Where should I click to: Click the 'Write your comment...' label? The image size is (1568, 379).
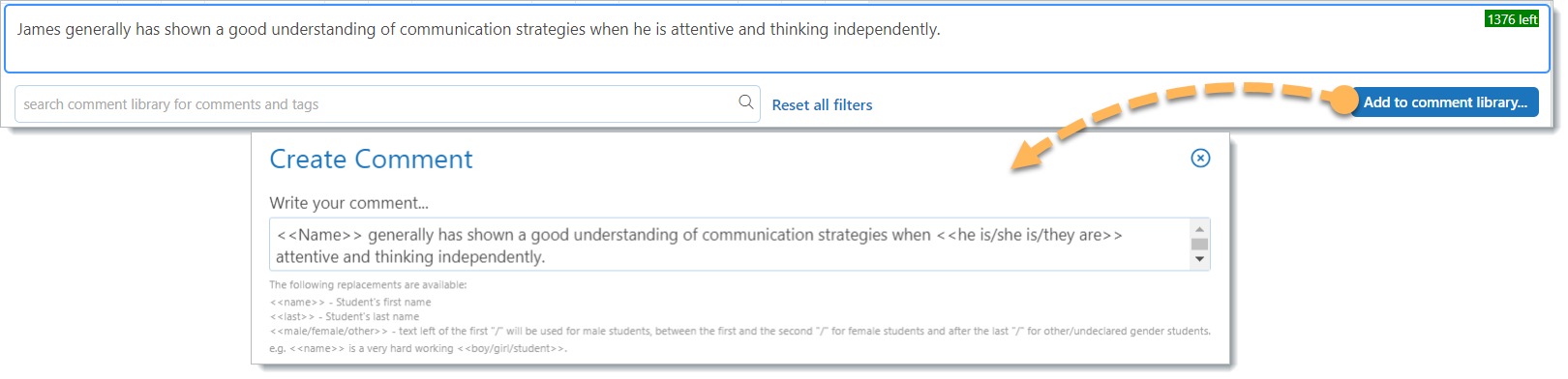point(348,203)
